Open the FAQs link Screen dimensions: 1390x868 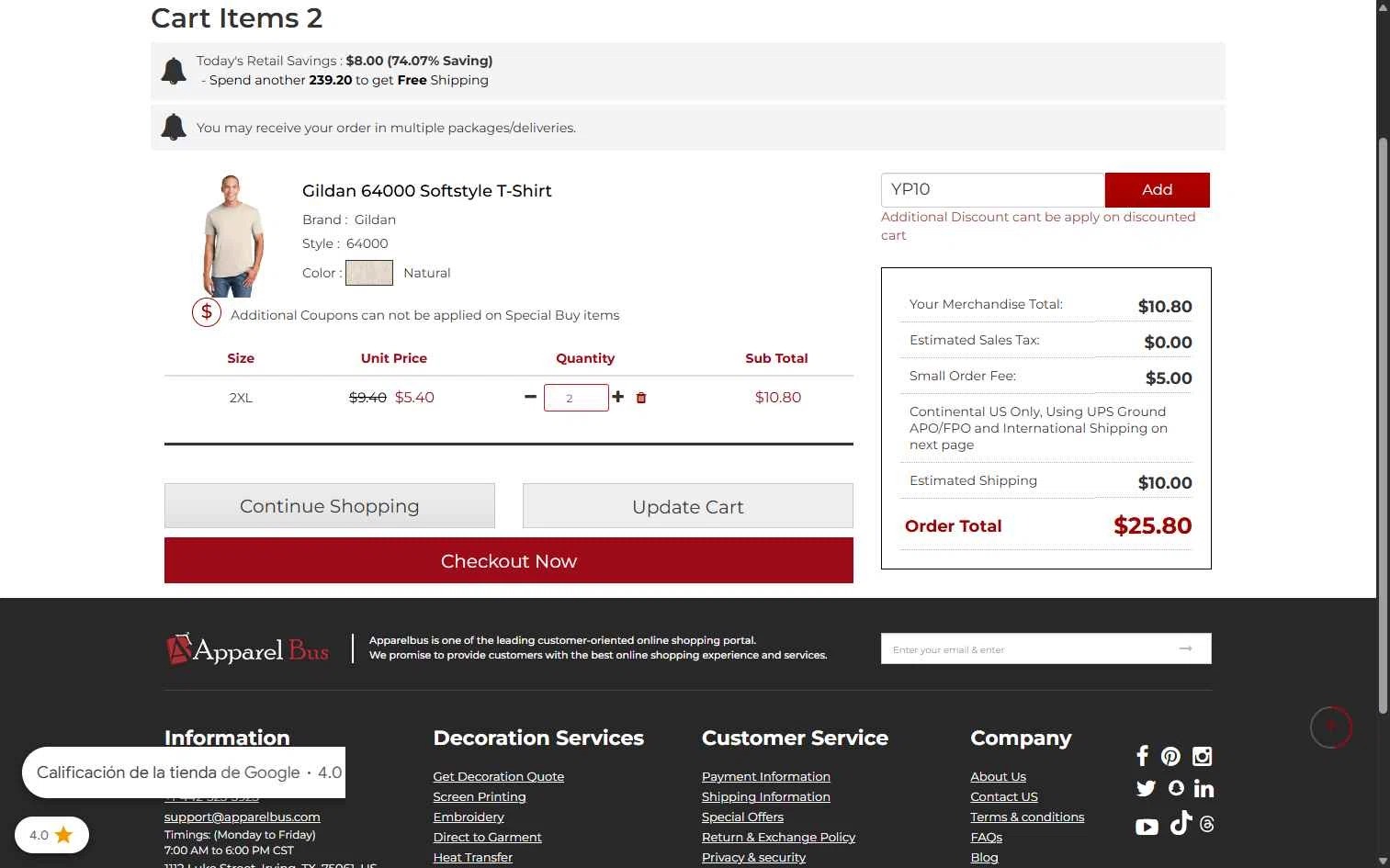(987, 837)
